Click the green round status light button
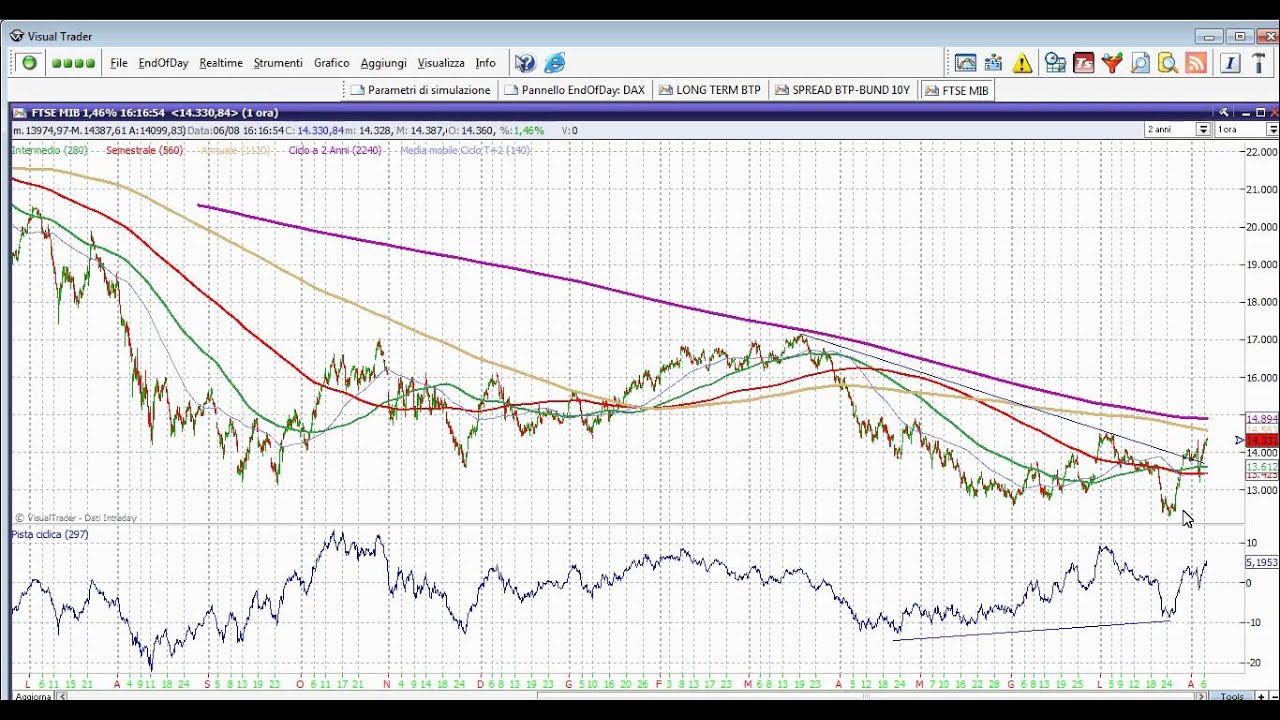 click(x=29, y=63)
